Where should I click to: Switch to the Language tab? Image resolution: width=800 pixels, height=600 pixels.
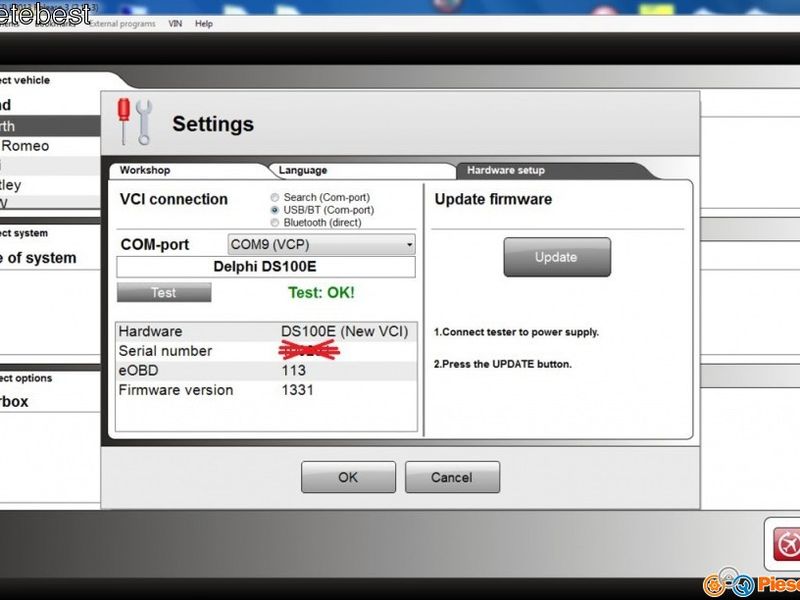tap(360, 170)
